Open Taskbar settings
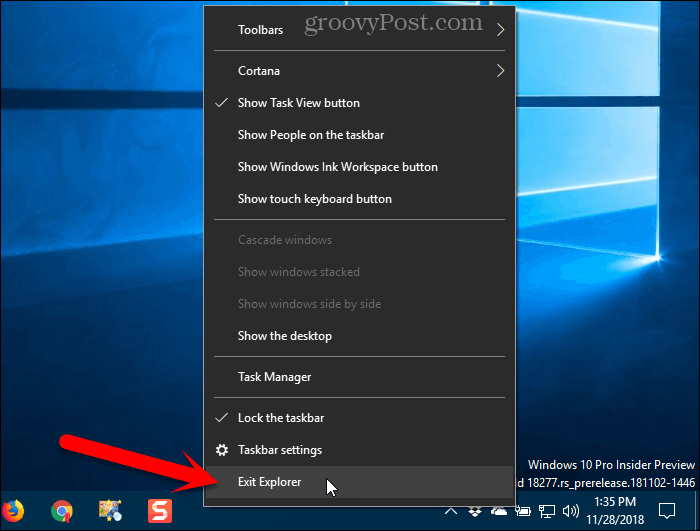700x531 pixels. pyautogui.click(x=359, y=450)
